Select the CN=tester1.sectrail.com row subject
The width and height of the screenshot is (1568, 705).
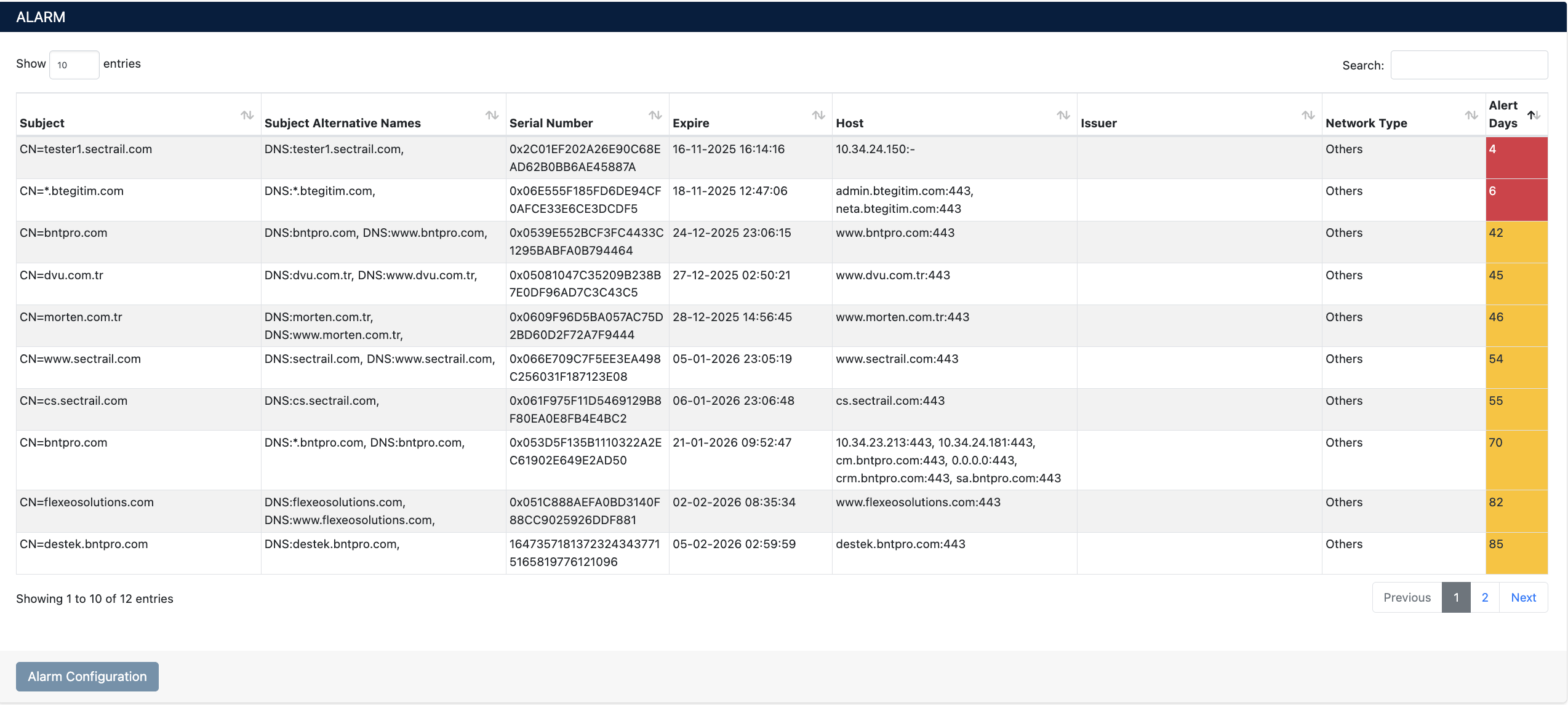[x=86, y=149]
